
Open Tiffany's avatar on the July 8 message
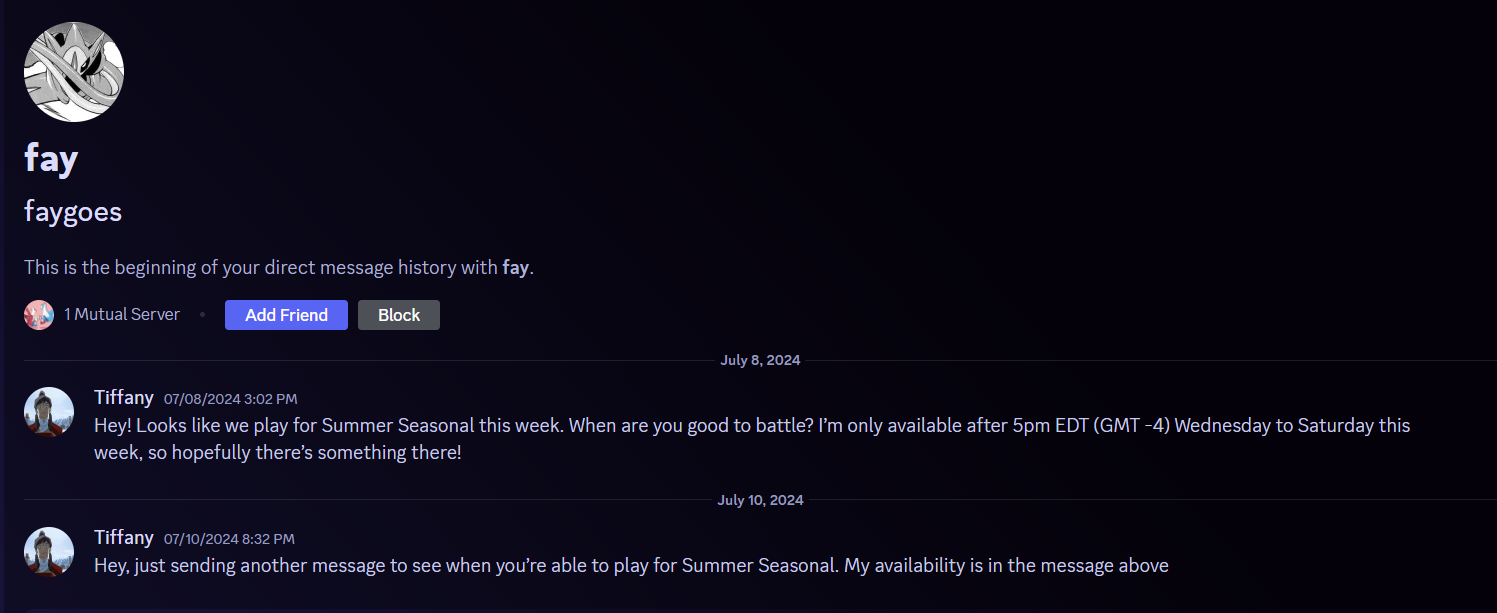[49, 412]
